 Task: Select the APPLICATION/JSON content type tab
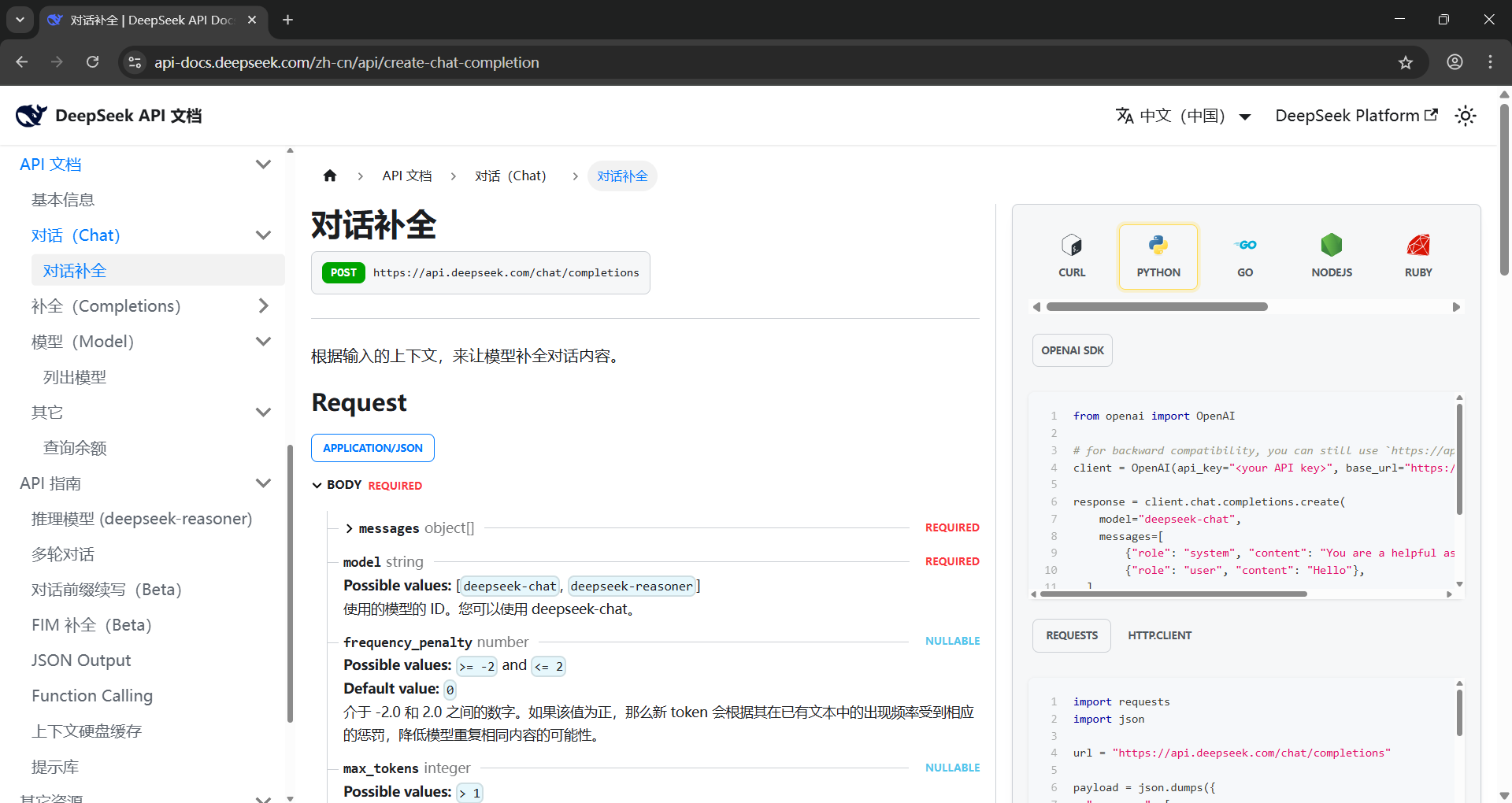tap(372, 448)
